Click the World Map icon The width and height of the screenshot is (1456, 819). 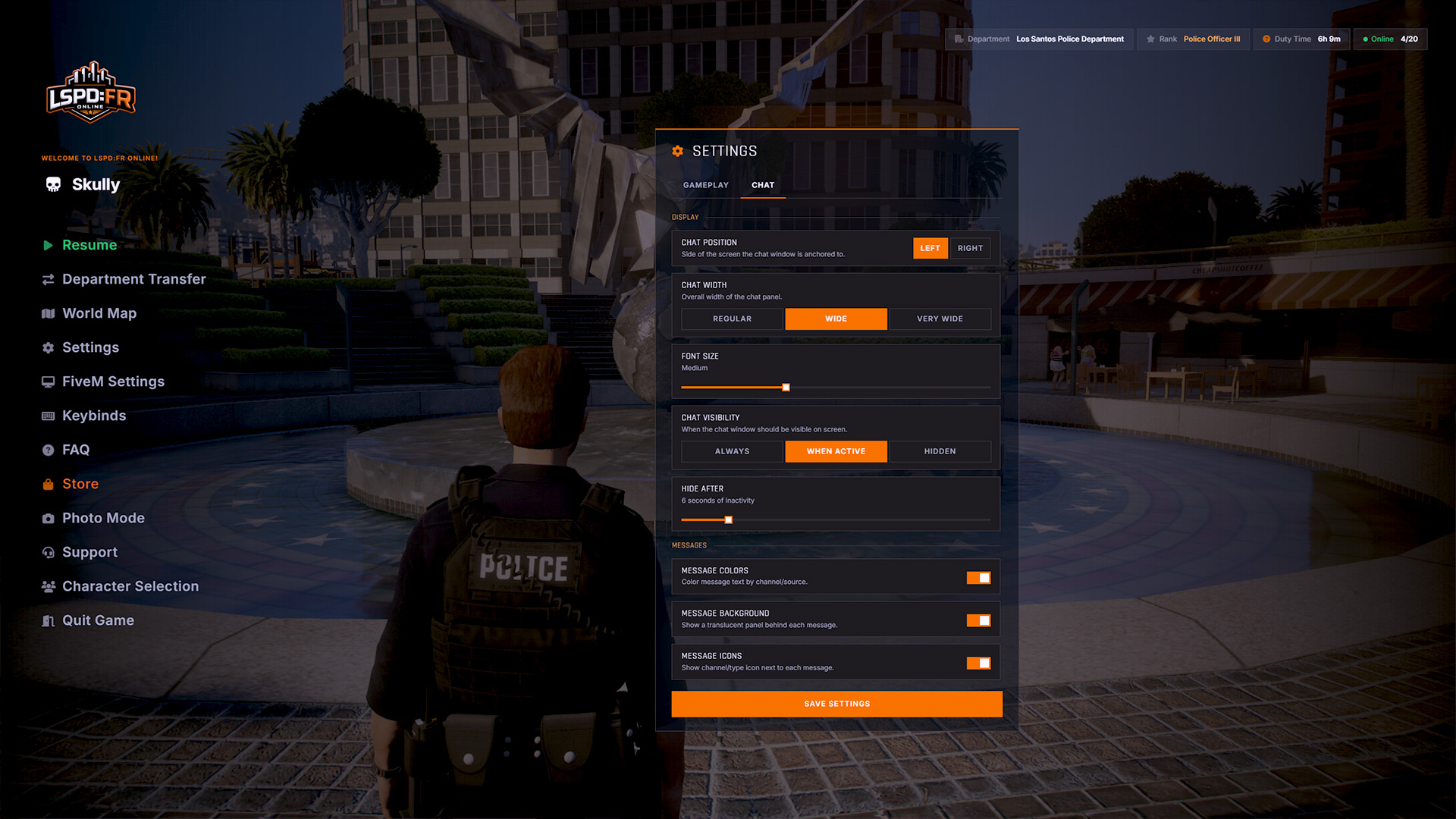click(x=48, y=313)
